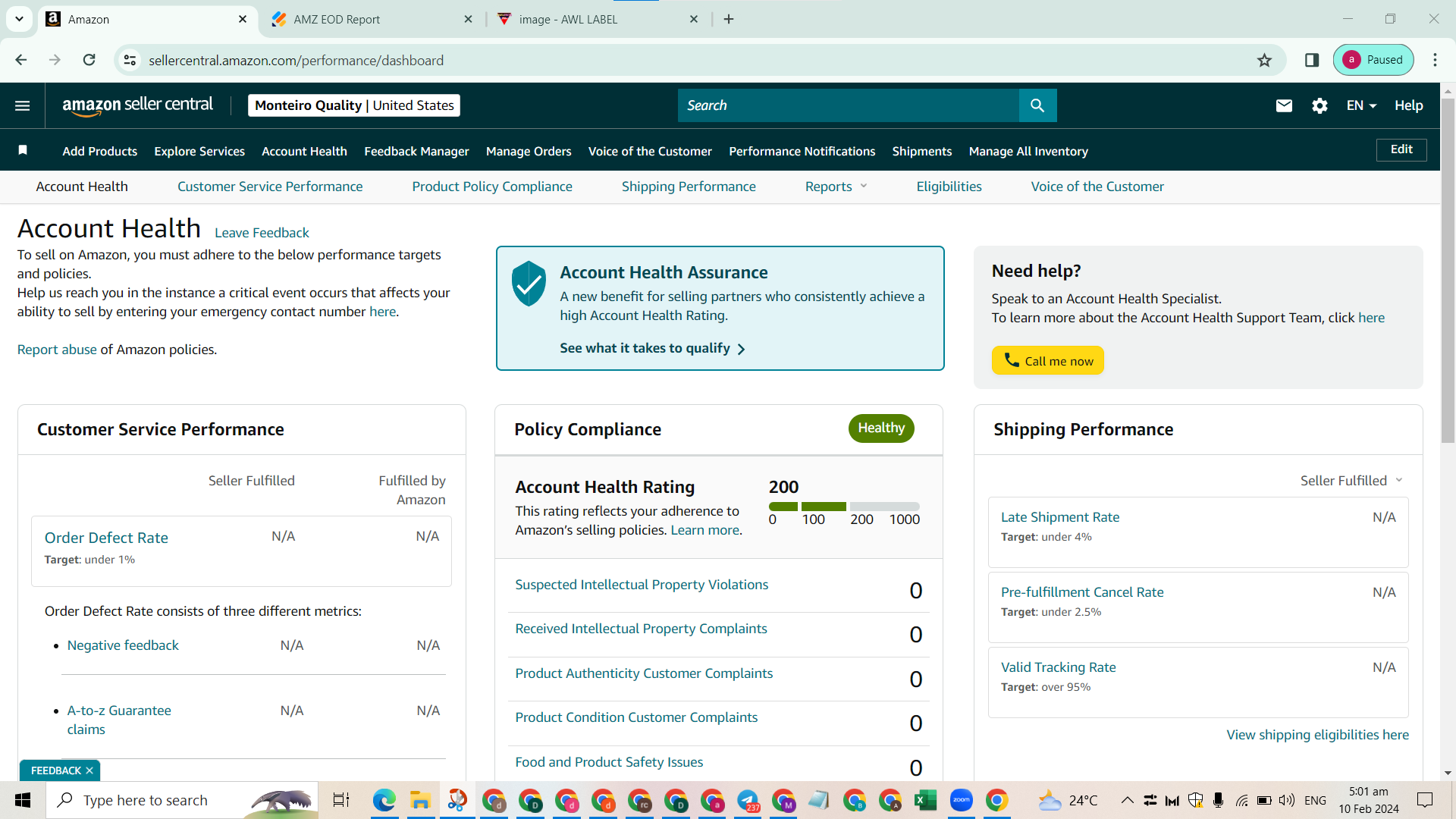Go back to the previous page
Viewport: 1456px width, 819px height.
coord(21,60)
